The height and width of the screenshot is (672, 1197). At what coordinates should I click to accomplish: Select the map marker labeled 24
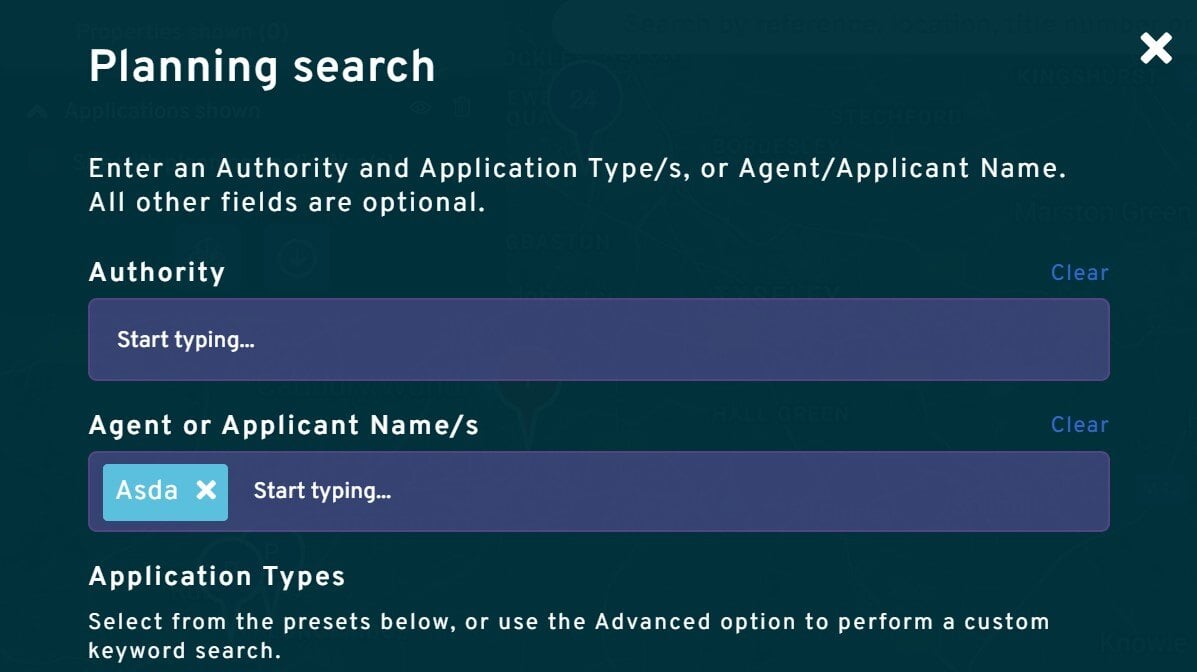point(583,100)
